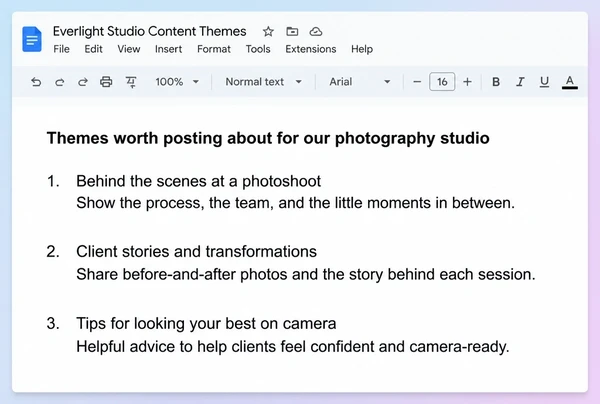Open the Insert menu
The height and width of the screenshot is (404, 600).
168,49
